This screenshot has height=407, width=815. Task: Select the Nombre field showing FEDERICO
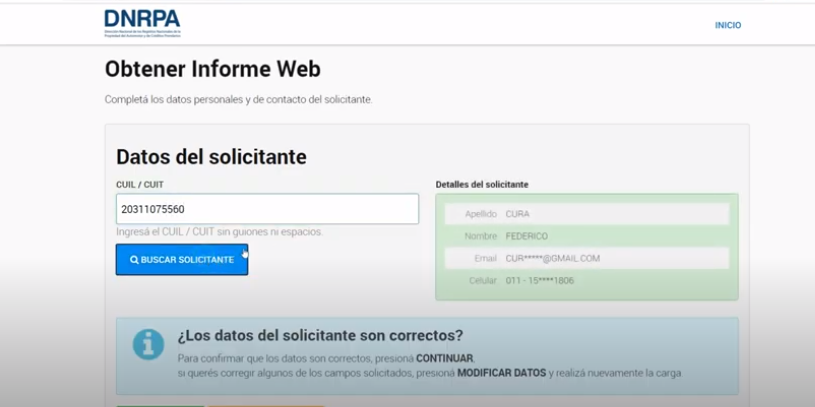tap(587, 236)
